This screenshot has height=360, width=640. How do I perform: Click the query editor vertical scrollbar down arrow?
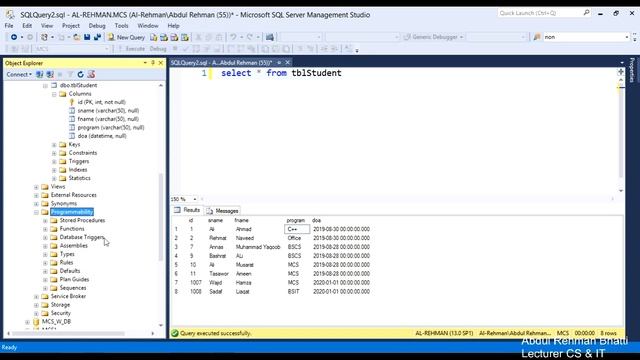click(x=620, y=191)
